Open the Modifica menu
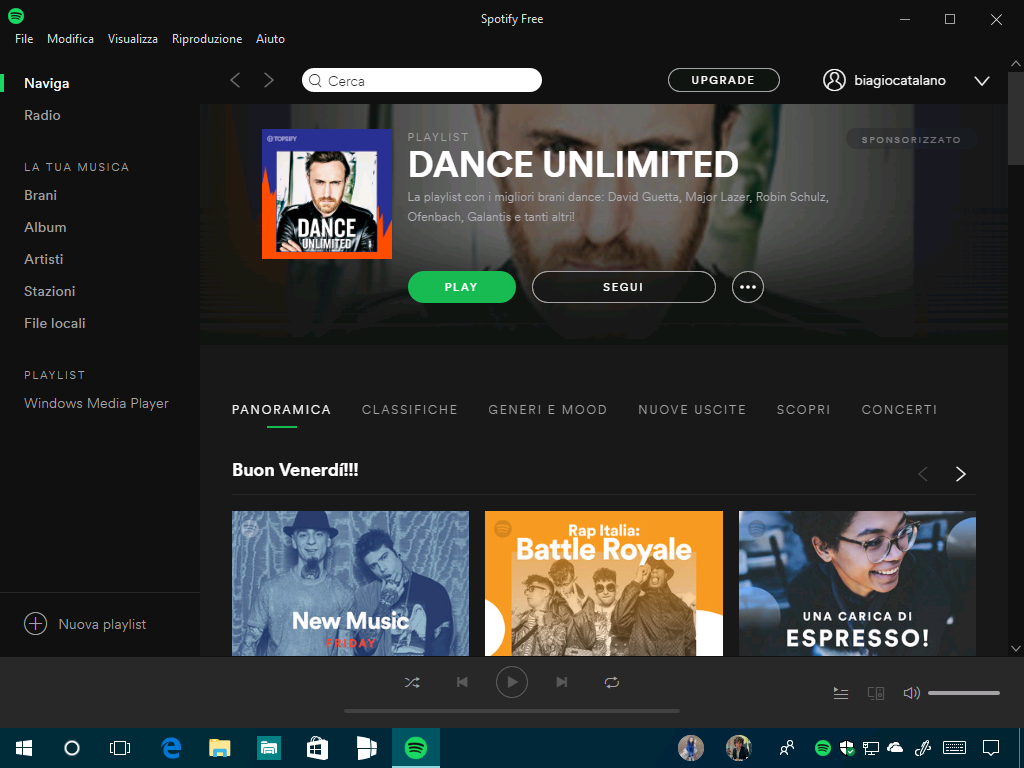The image size is (1024, 768). (71, 39)
